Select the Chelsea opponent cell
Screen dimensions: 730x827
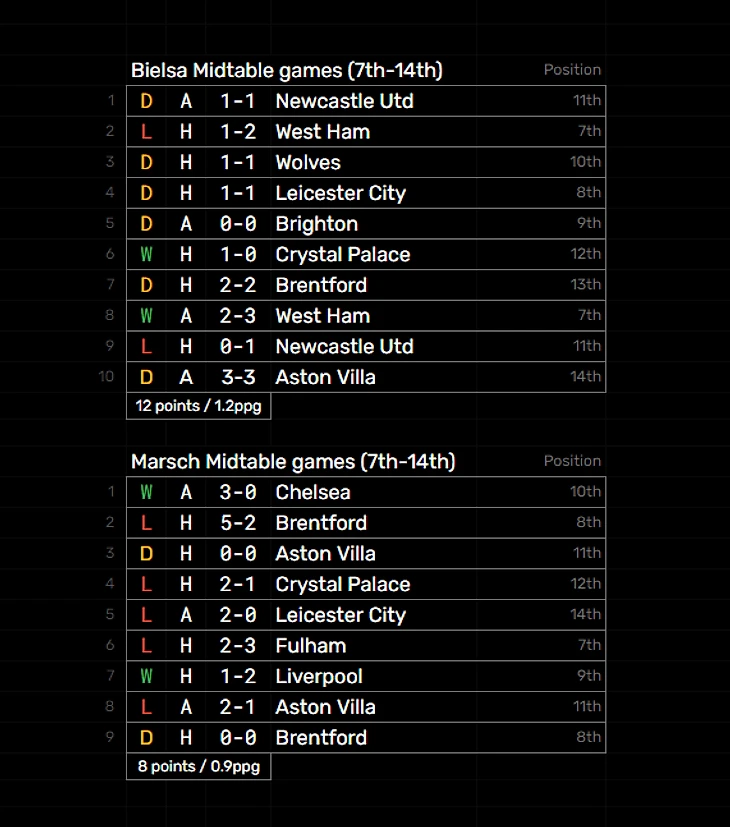(x=312, y=492)
